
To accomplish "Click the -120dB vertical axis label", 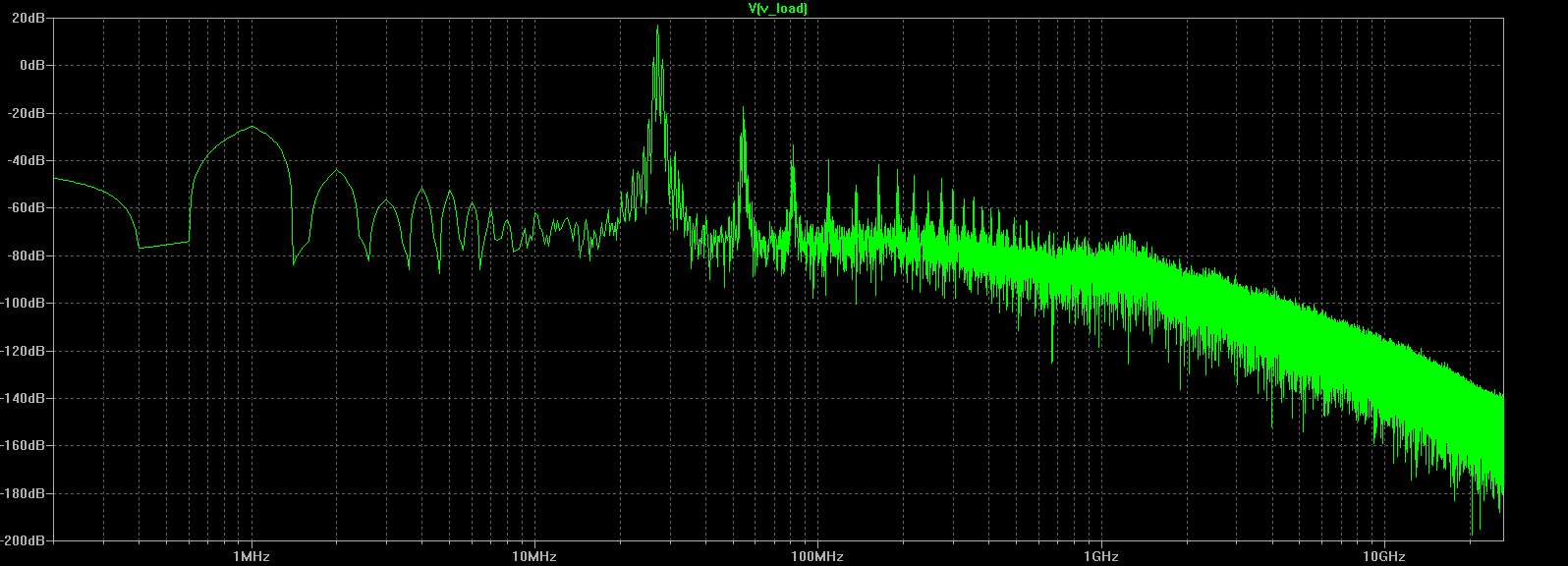I will (26, 351).
